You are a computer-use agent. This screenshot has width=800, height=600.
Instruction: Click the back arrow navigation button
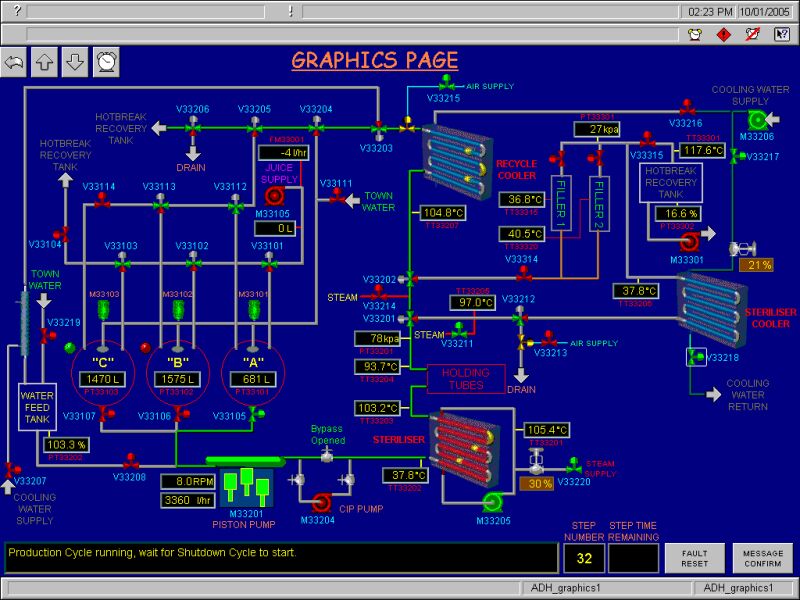pyautogui.click(x=15, y=62)
